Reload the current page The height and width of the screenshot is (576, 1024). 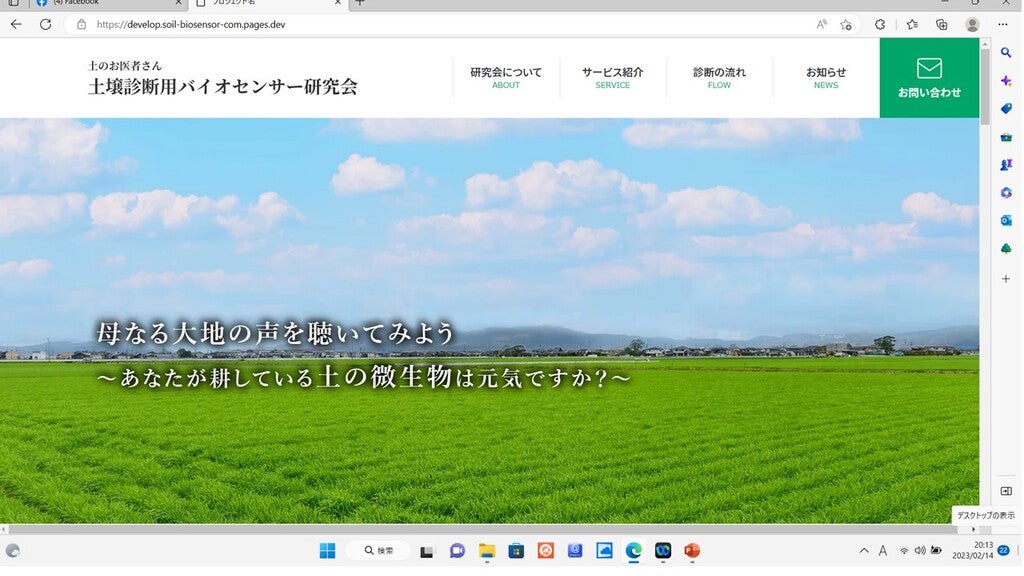coord(46,25)
